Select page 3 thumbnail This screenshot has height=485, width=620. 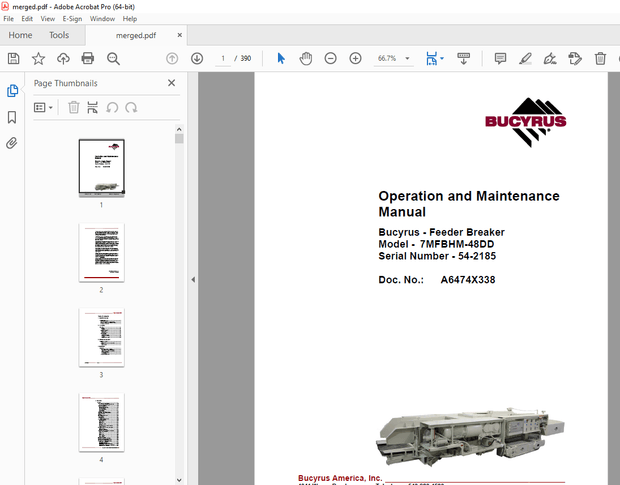102,338
